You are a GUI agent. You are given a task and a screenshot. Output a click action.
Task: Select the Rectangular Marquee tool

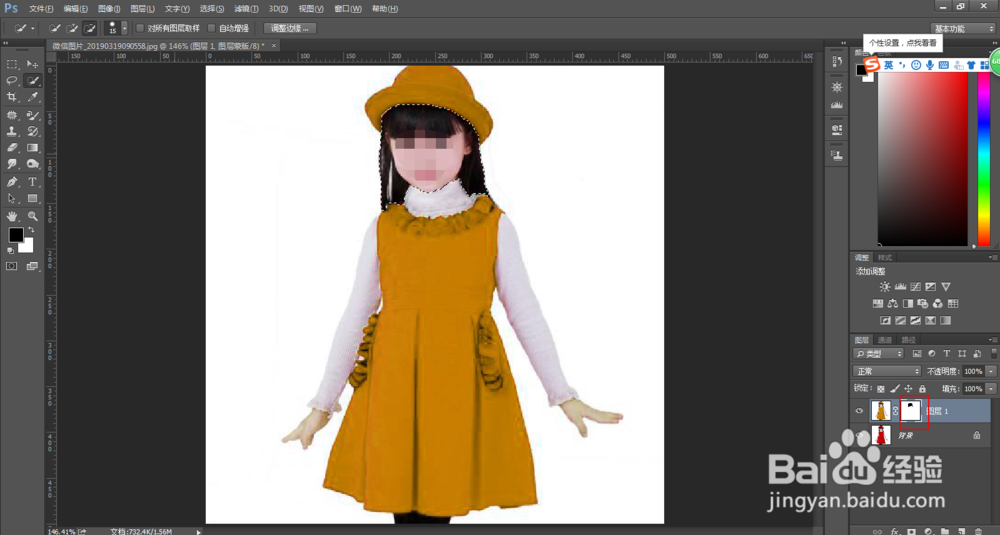pos(11,64)
